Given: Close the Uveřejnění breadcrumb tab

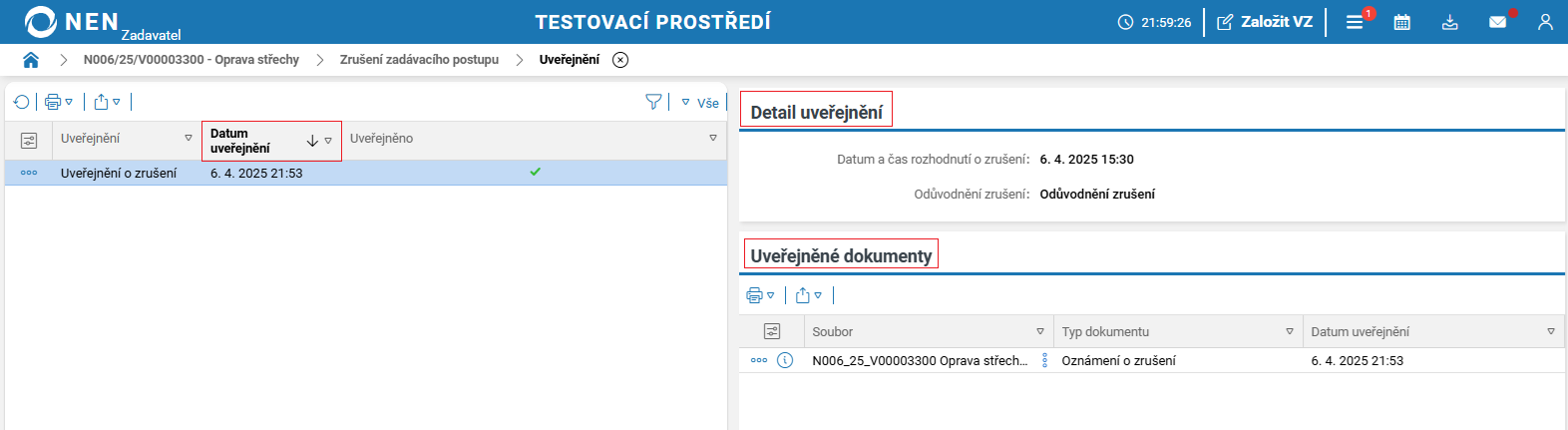Looking at the screenshot, I should click(x=620, y=60).
